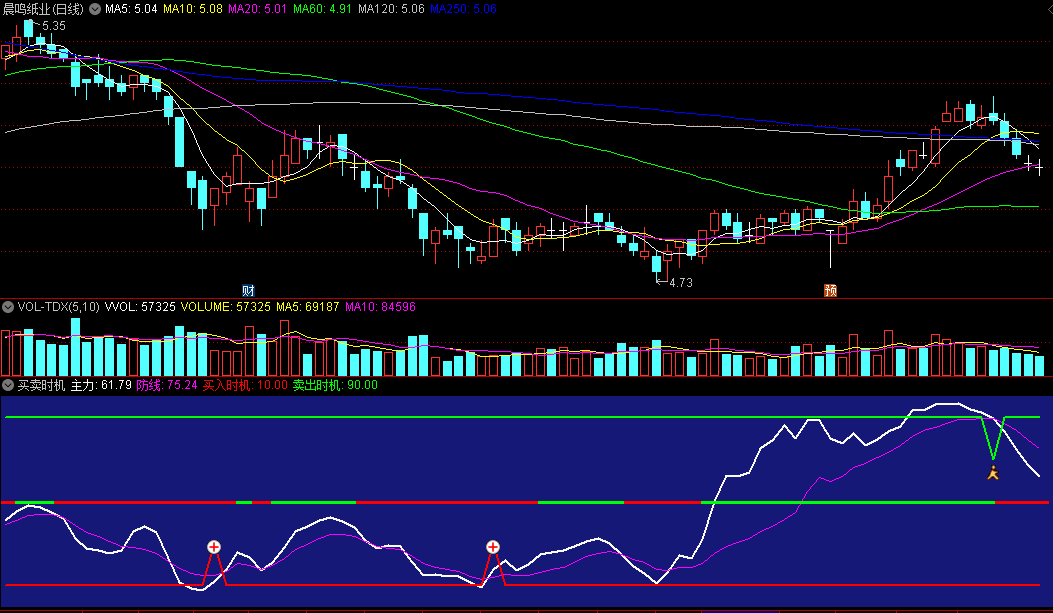Click the second red plus buy signal
This screenshot has height=613, width=1053.
click(493, 547)
